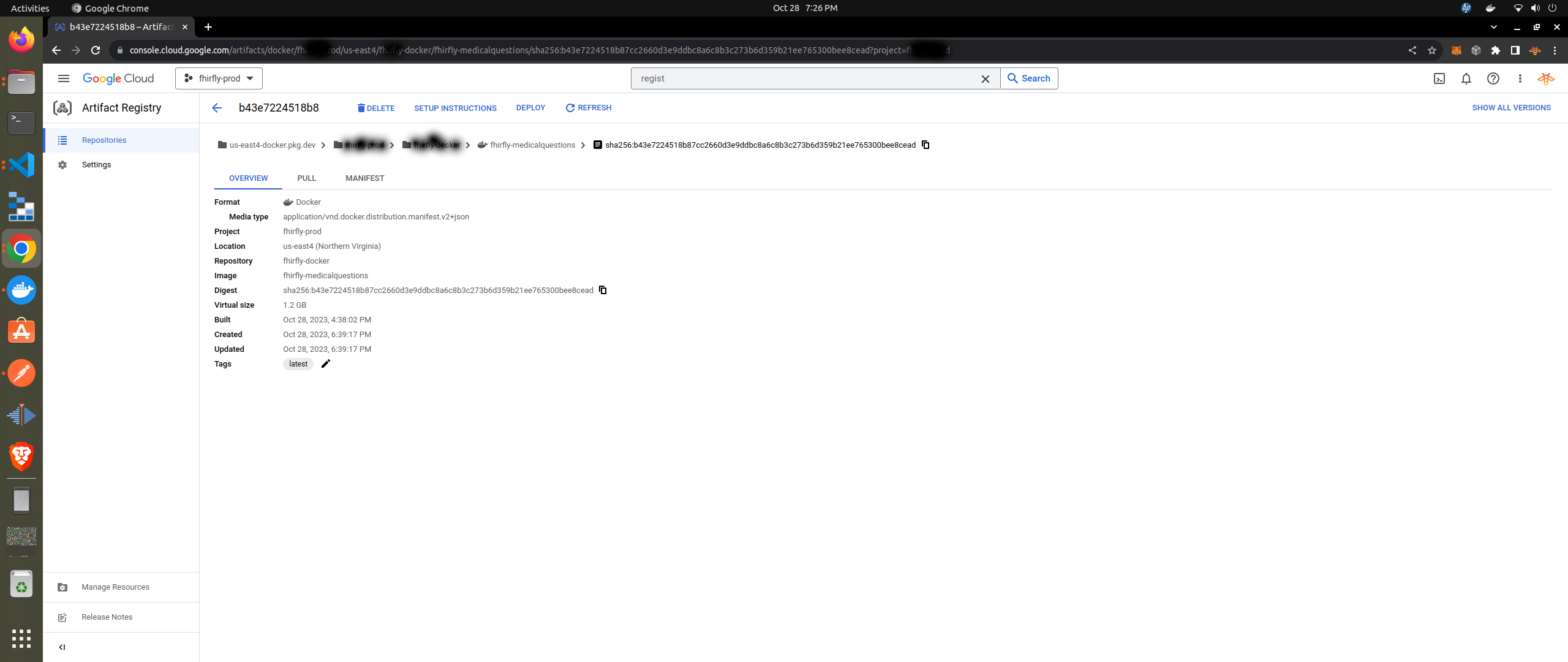The height and width of the screenshot is (662, 1568).
Task: Switch to the MANIFEST tab
Action: coord(364,178)
